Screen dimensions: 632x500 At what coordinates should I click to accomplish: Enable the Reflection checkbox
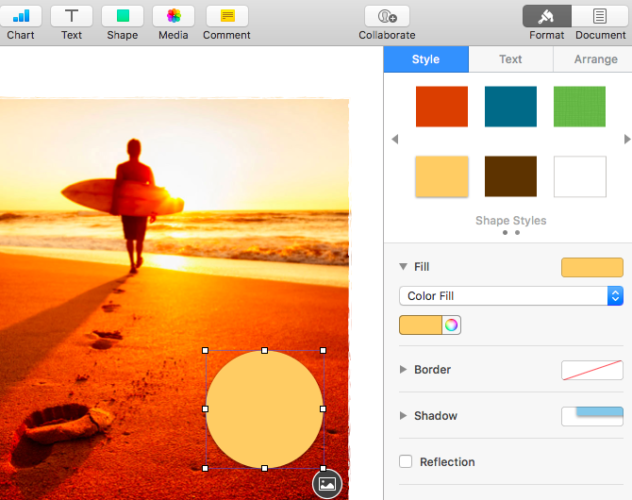click(405, 462)
